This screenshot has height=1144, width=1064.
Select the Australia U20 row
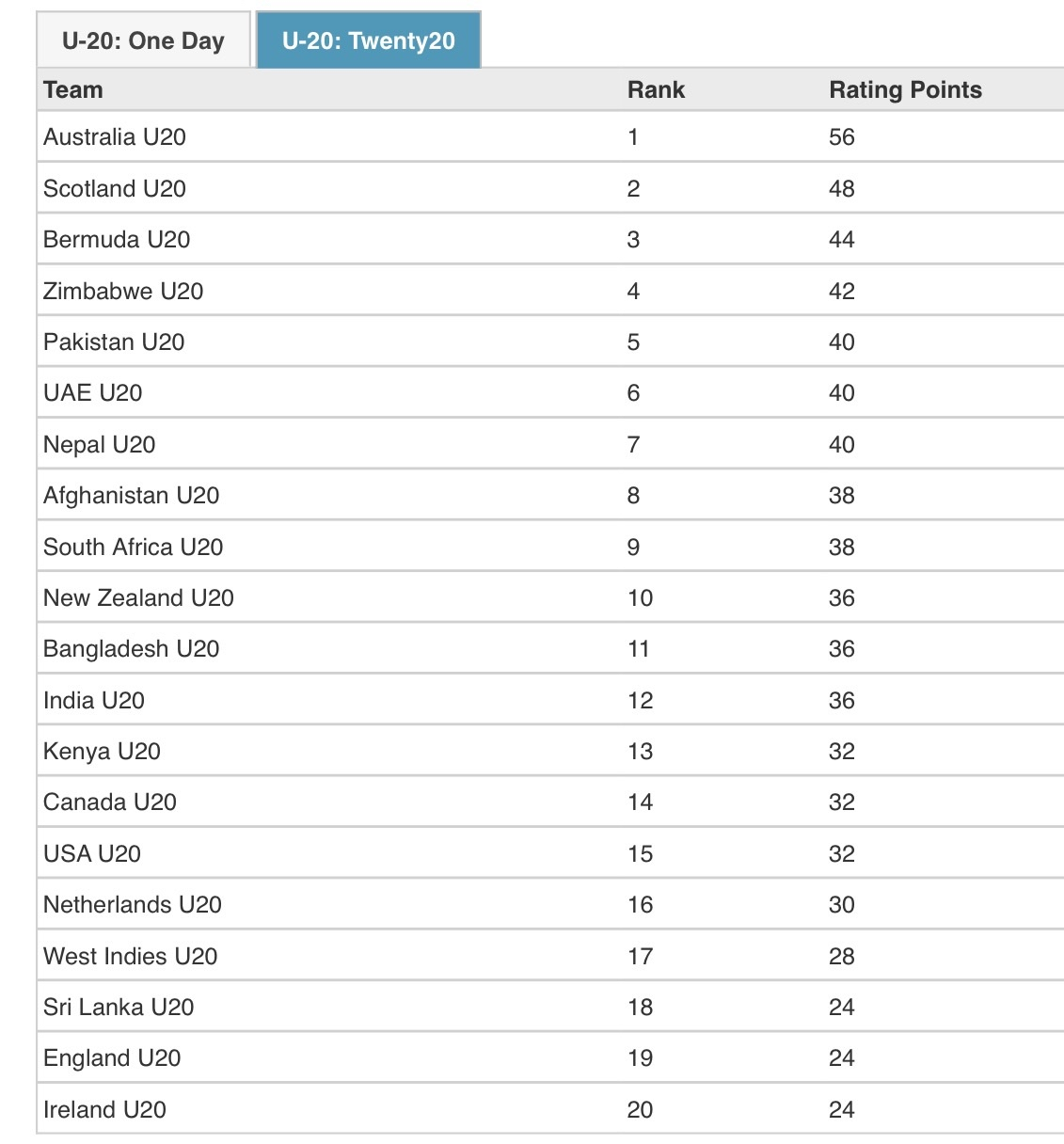point(550,137)
